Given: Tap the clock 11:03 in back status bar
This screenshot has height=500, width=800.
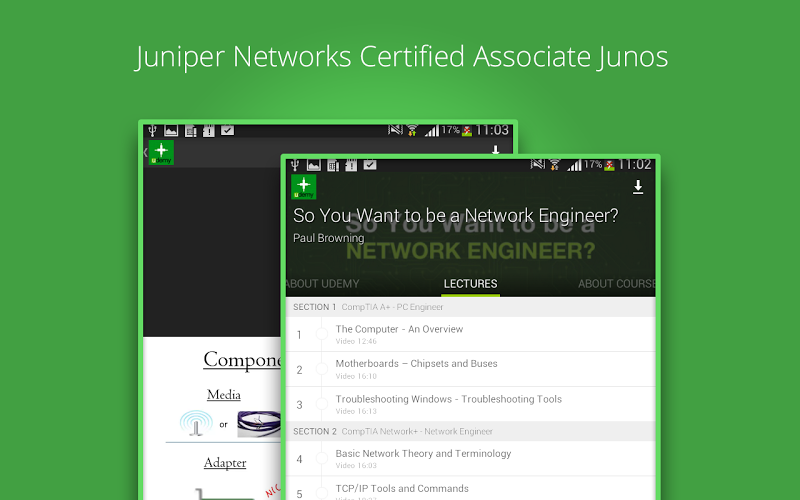Looking at the screenshot, I should 492,130.
